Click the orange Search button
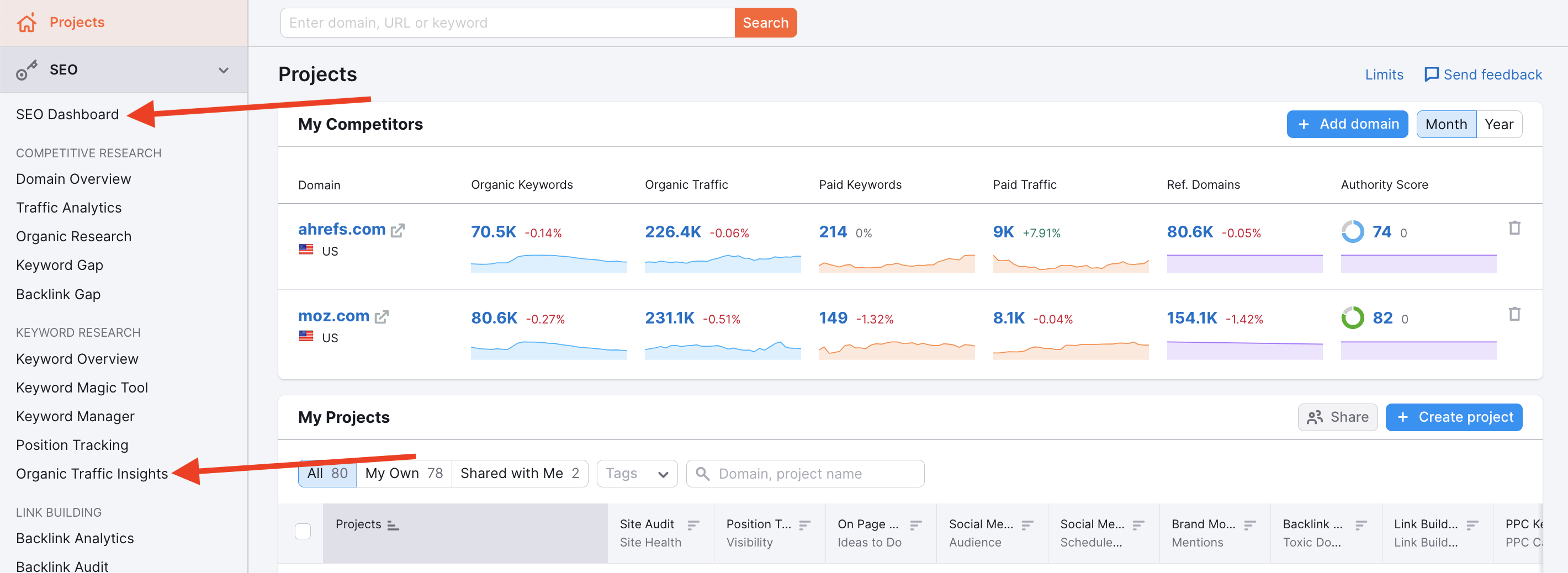 765,23
